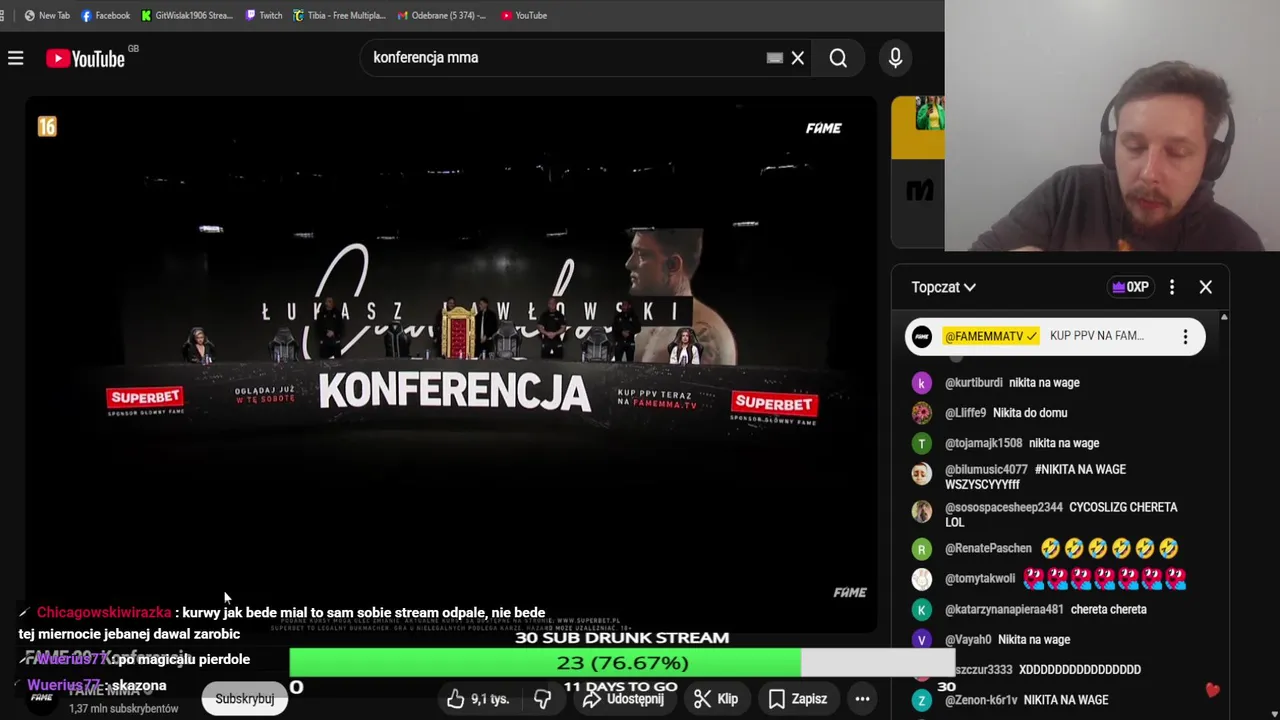1280x720 pixels.
Task: Click the age rating 16 badge
Action: pyautogui.click(x=47, y=126)
